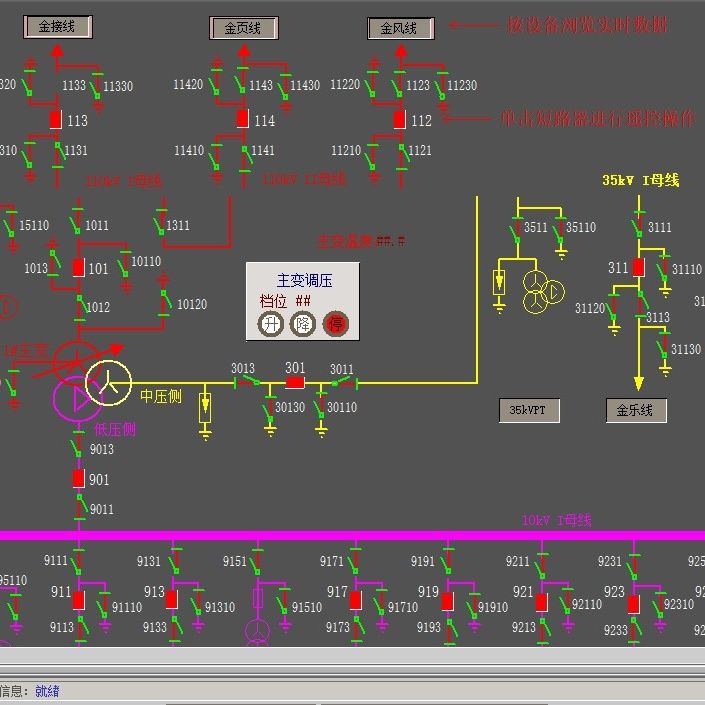Screen dimensions: 705x705
Task: Stop tap changing with 停 button
Action: pos(335,324)
